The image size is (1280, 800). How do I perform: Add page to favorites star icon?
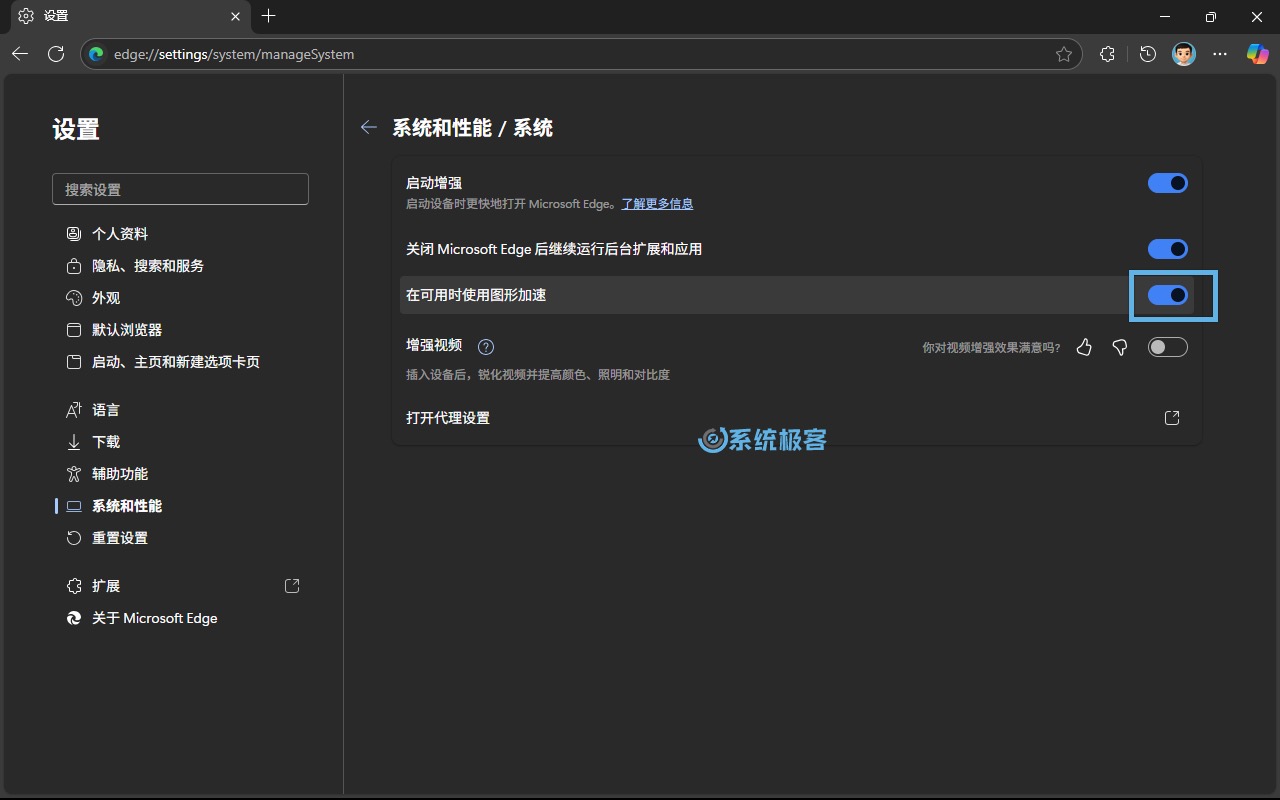1064,54
